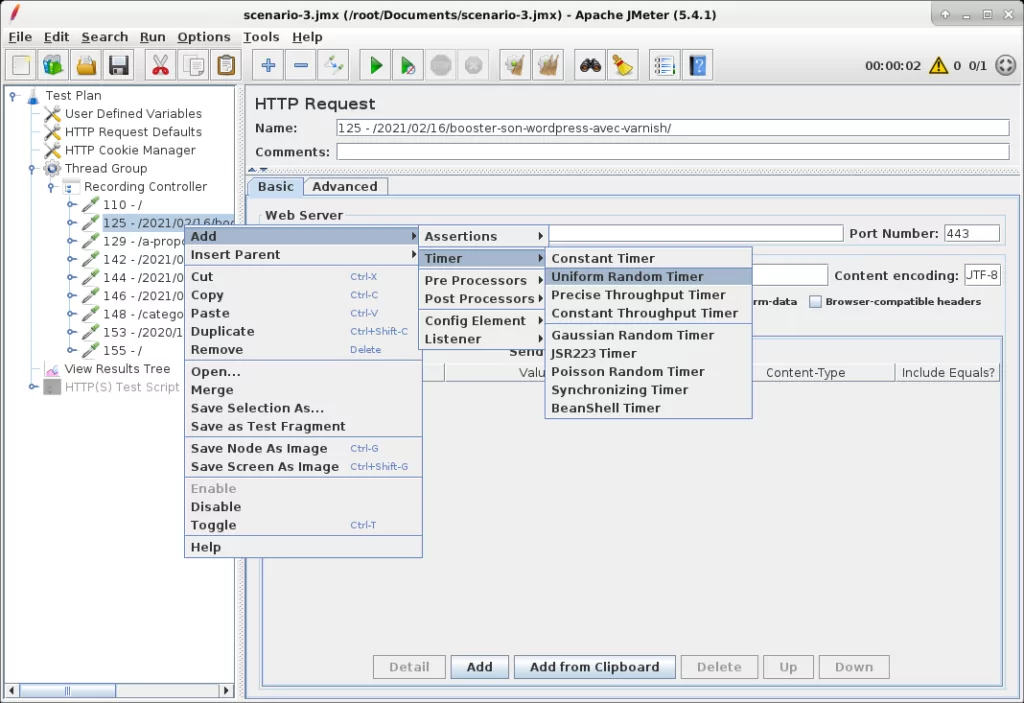Click the JMeter feather logo icon
This screenshot has width=1024, height=703.
coord(14,12)
